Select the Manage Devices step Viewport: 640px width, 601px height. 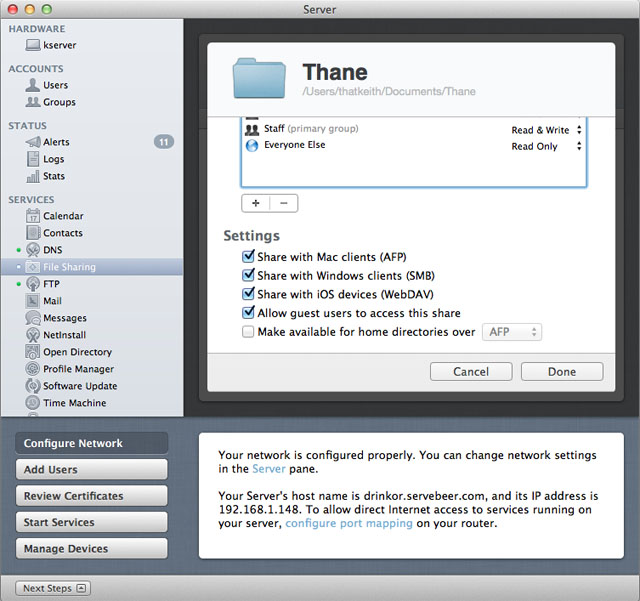[91, 548]
